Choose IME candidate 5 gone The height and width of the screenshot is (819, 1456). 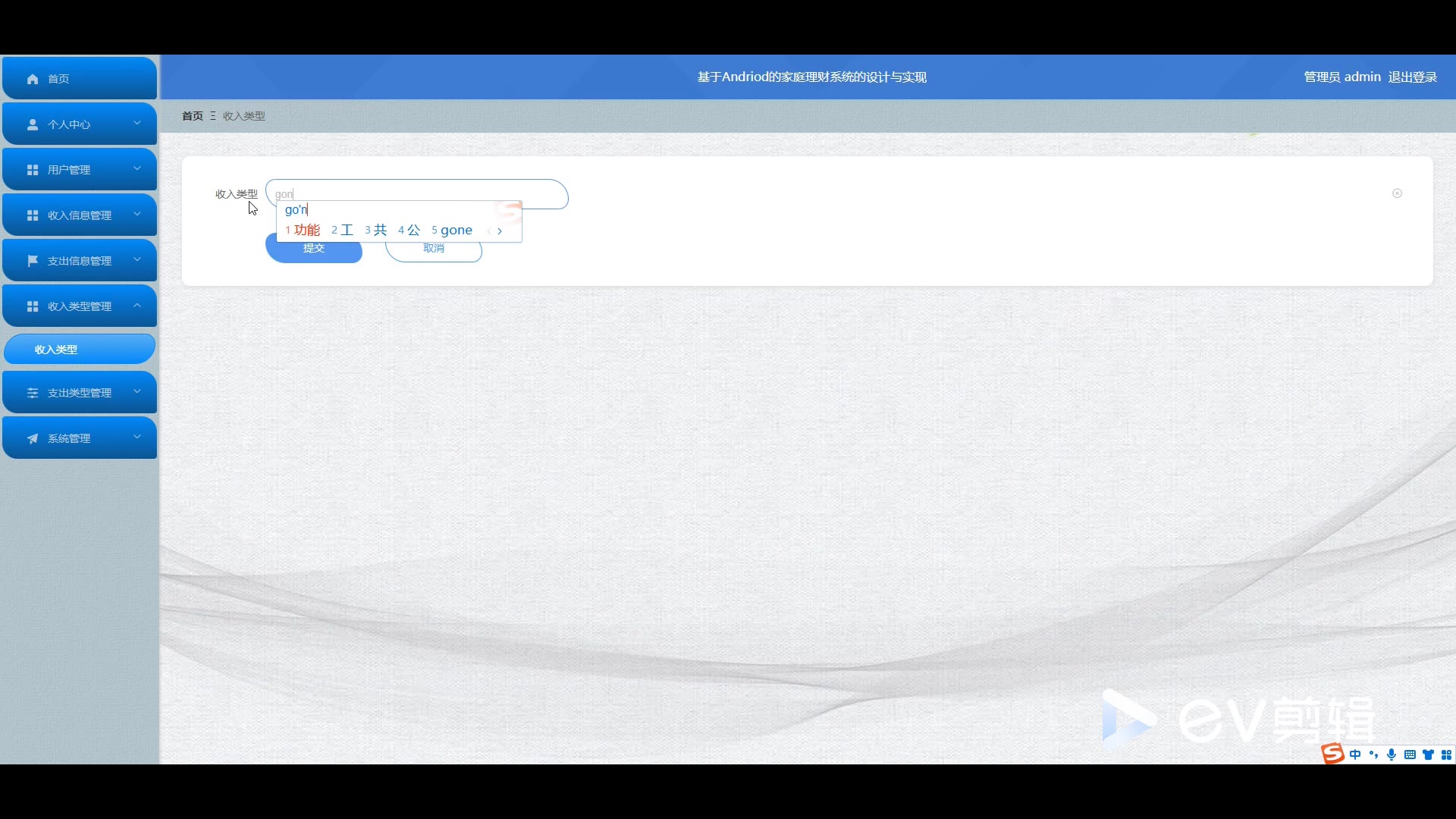click(x=452, y=230)
